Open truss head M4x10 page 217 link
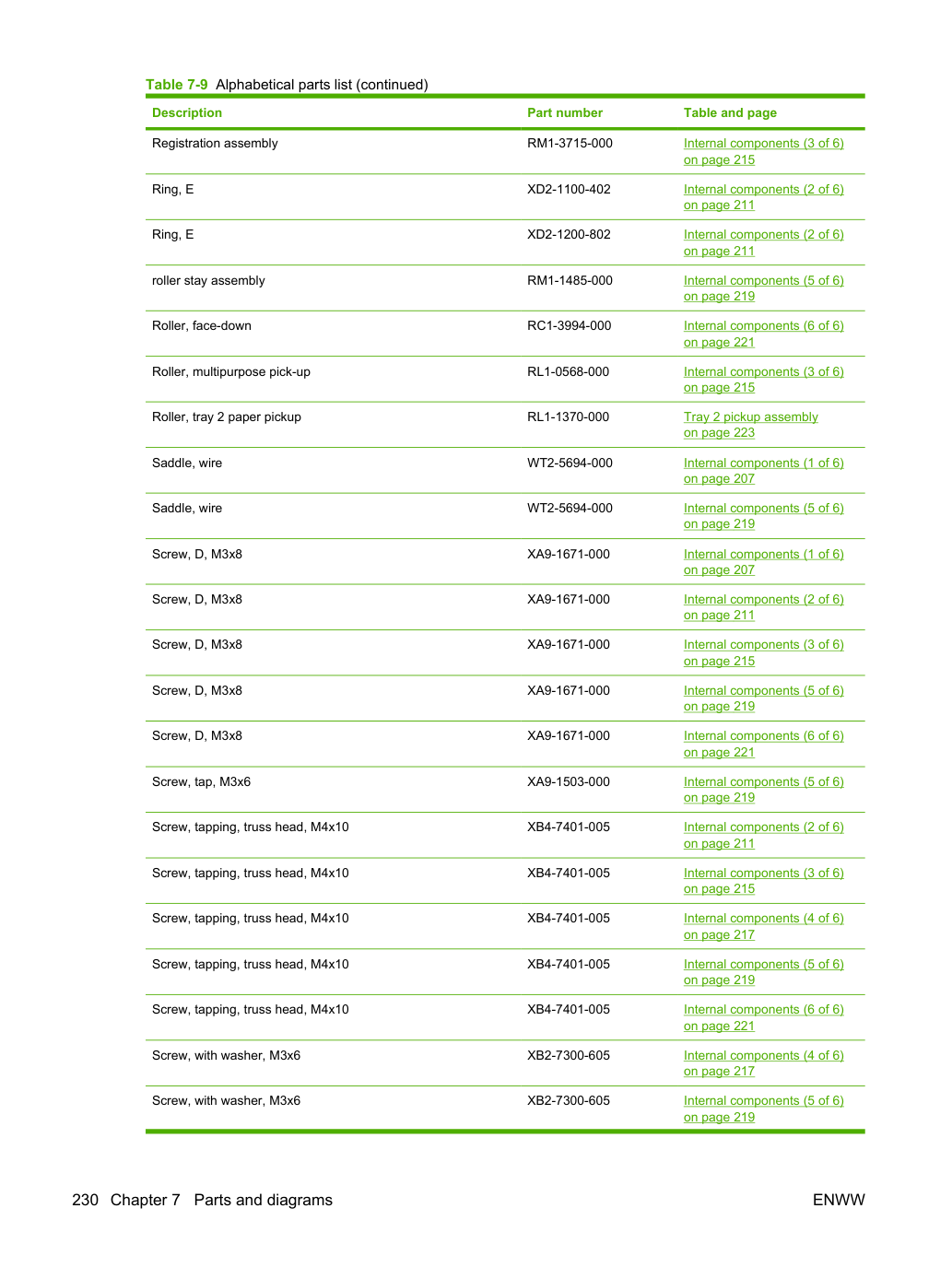This screenshot has height=1267, width=952. 763,927
